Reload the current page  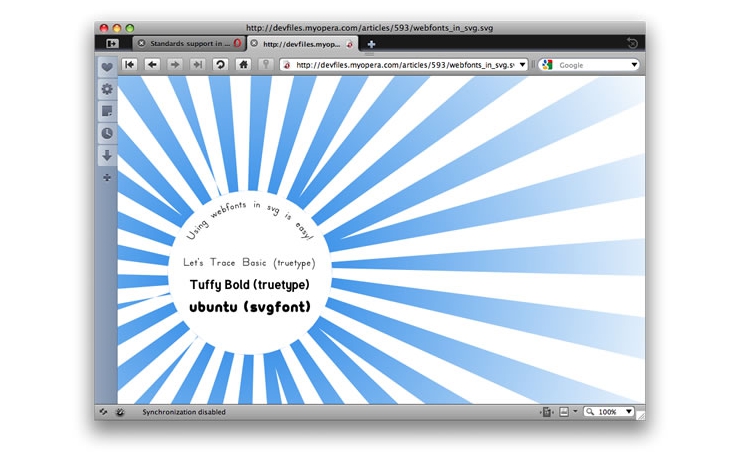coord(220,65)
